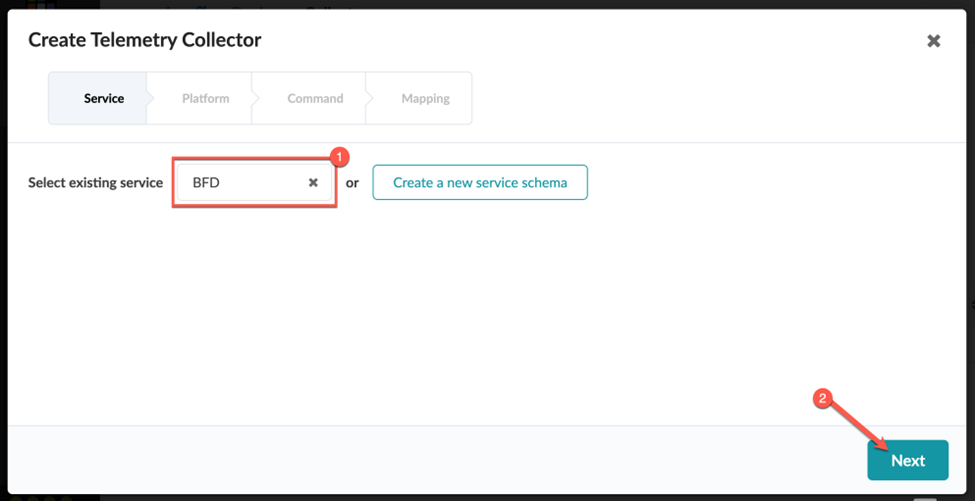This screenshot has height=501, width=975.
Task: Open the existing service dropdown showing BFD
Action: coord(240,183)
